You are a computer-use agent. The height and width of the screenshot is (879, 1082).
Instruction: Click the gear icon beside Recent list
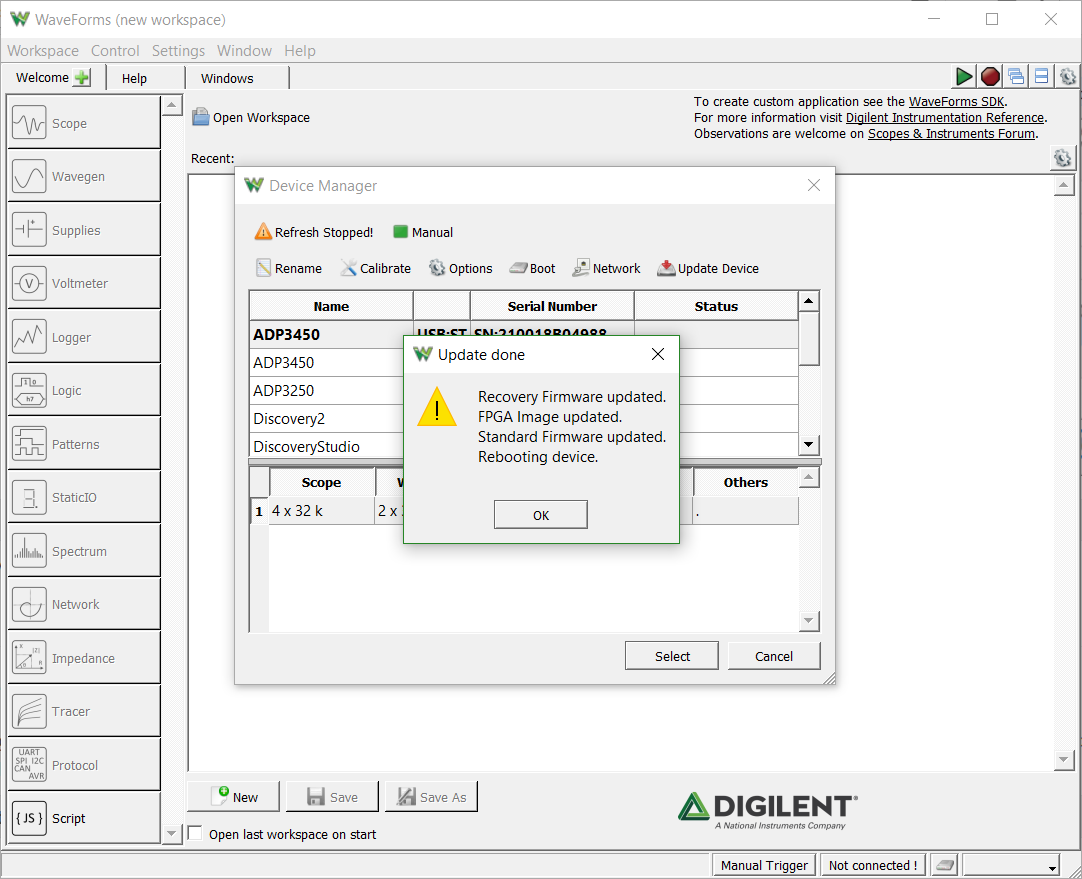coord(1063,158)
